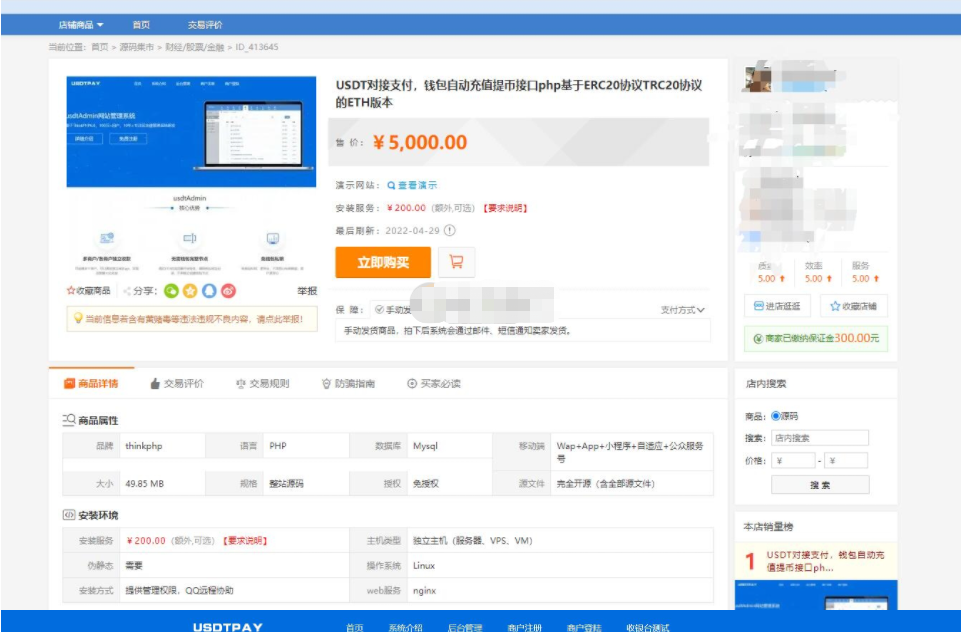Select the 源码 radio button

tap(775, 416)
